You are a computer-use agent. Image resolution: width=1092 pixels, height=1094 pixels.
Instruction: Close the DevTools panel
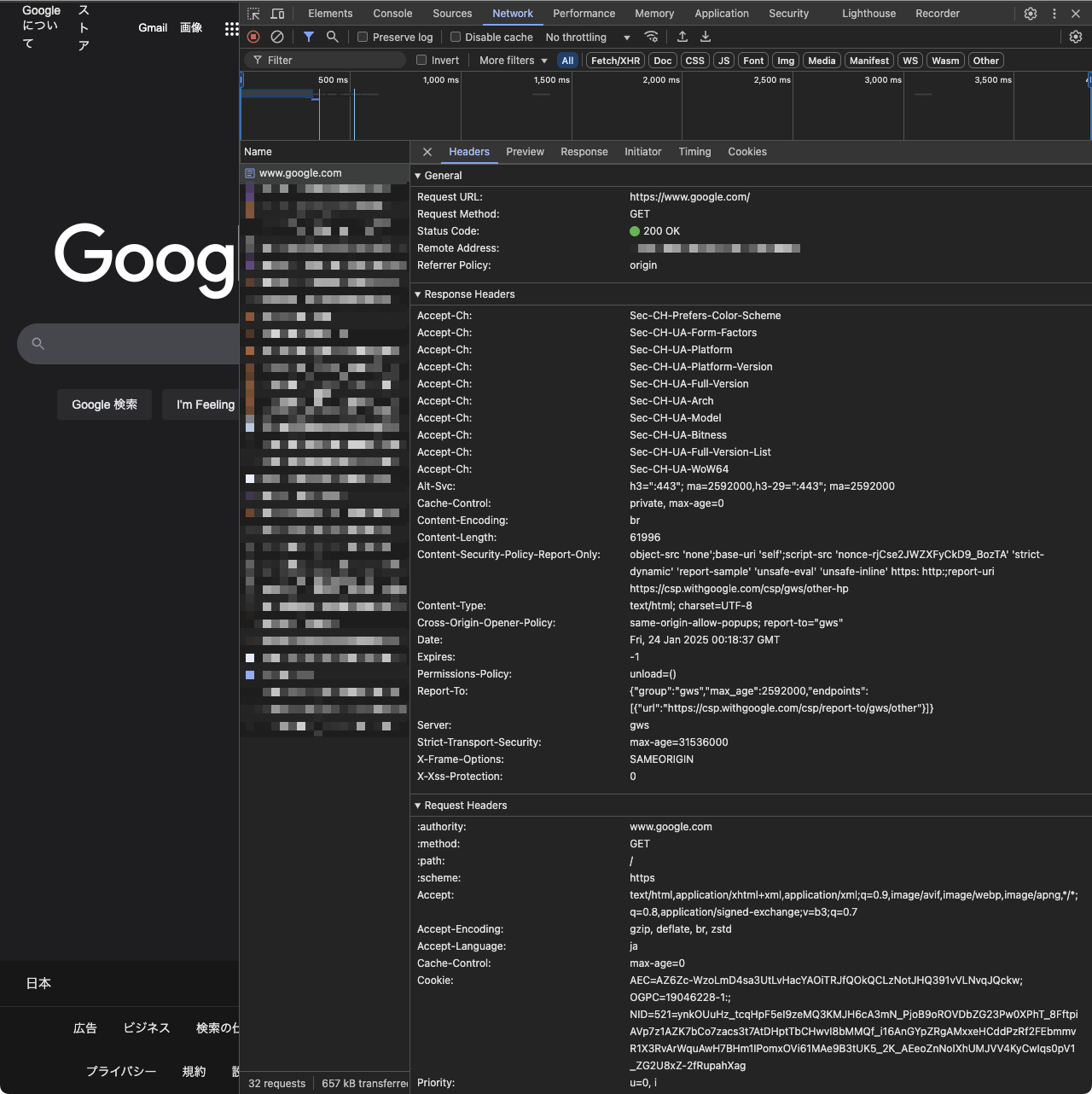(1076, 14)
